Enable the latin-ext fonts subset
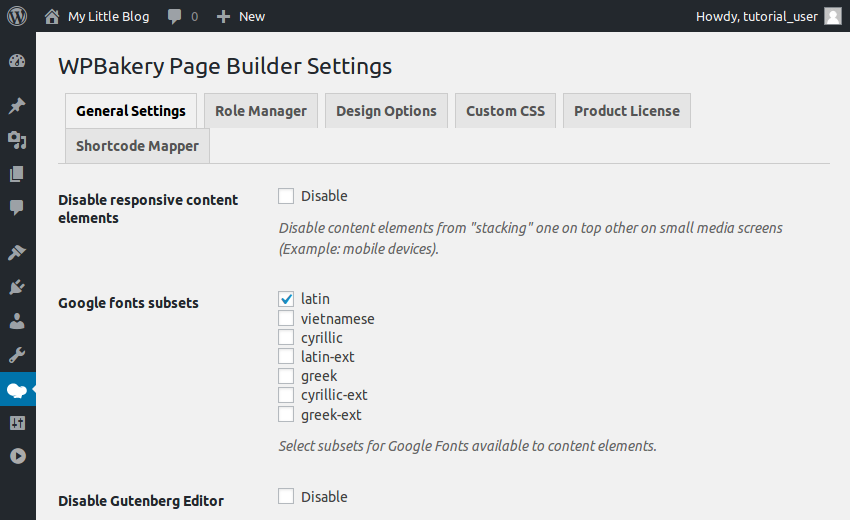Image resolution: width=850 pixels, height=520 pixels. pos(286,356)
